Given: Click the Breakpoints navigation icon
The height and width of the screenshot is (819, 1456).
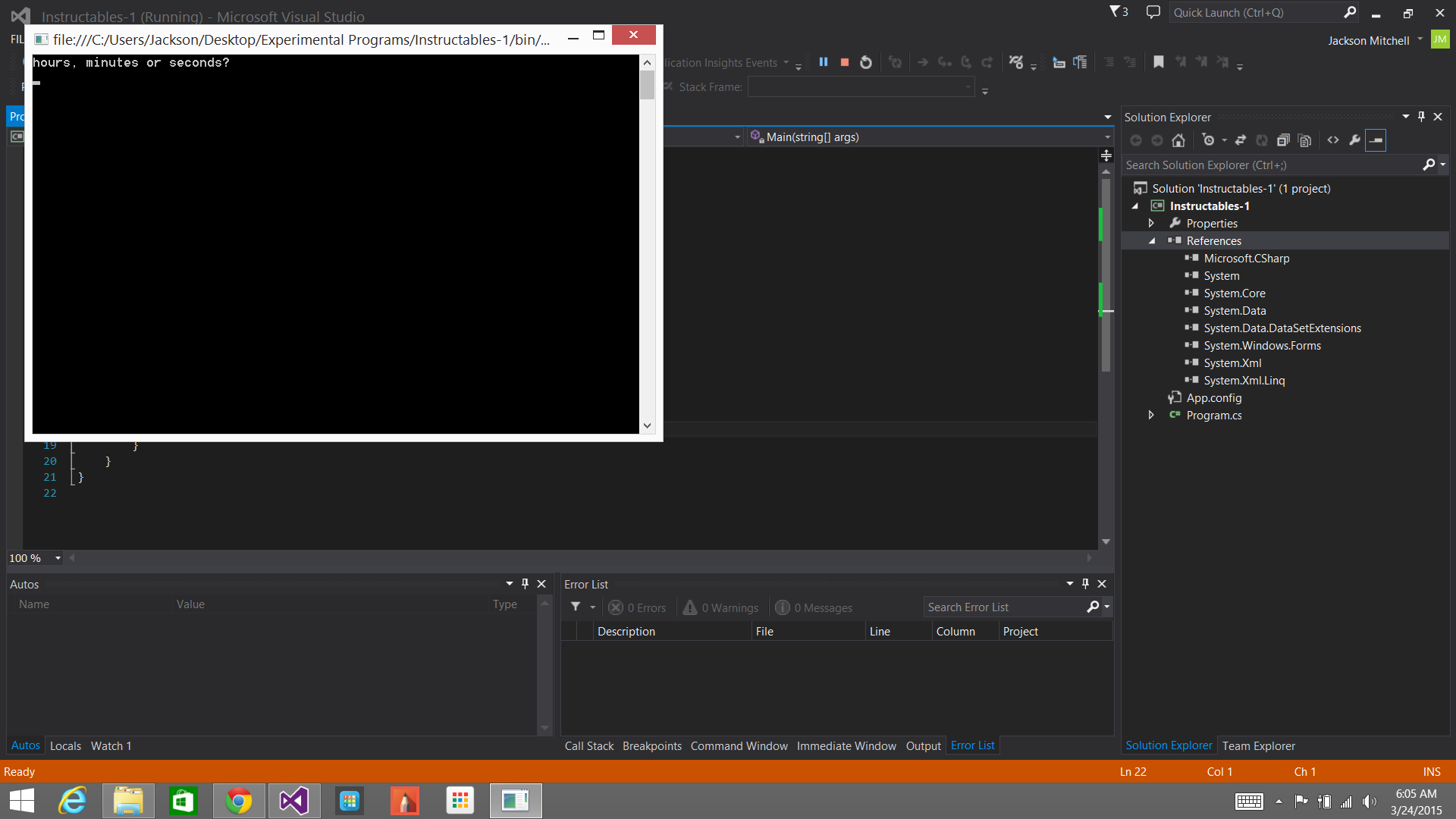Looking at the screenshot, I should [x=649, y=745].
